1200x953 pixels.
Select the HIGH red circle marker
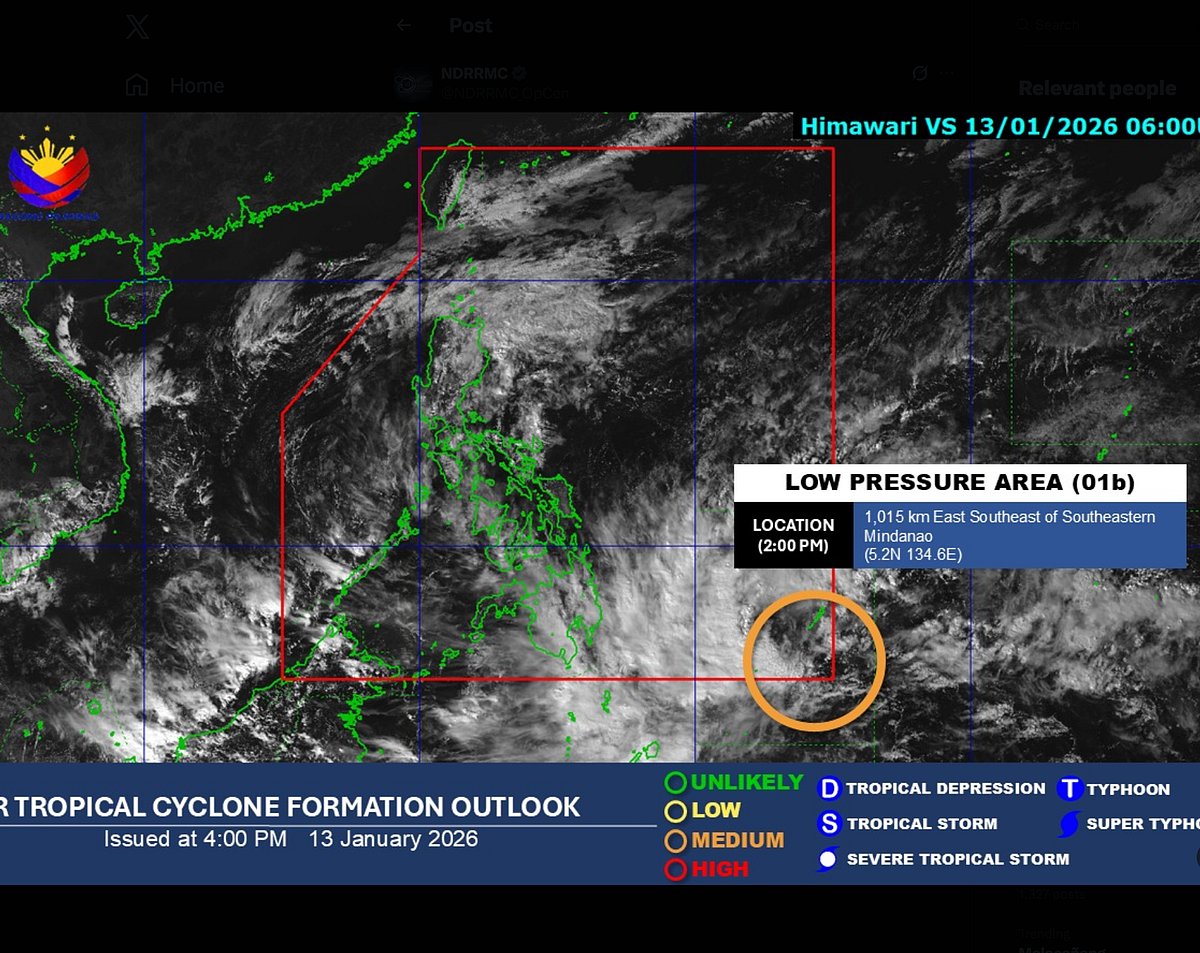pyautogui.click(x=678, y=868)
